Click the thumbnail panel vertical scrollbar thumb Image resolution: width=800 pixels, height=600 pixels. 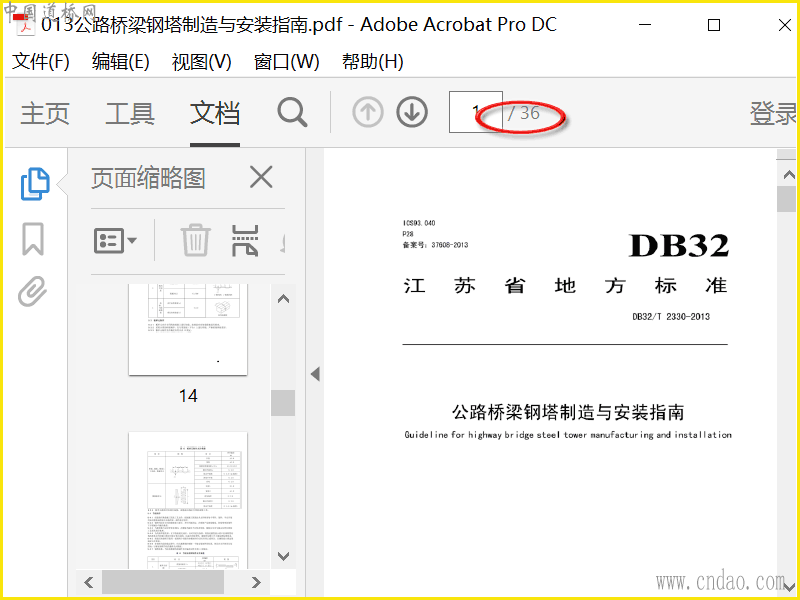click(x=283, y=403)
